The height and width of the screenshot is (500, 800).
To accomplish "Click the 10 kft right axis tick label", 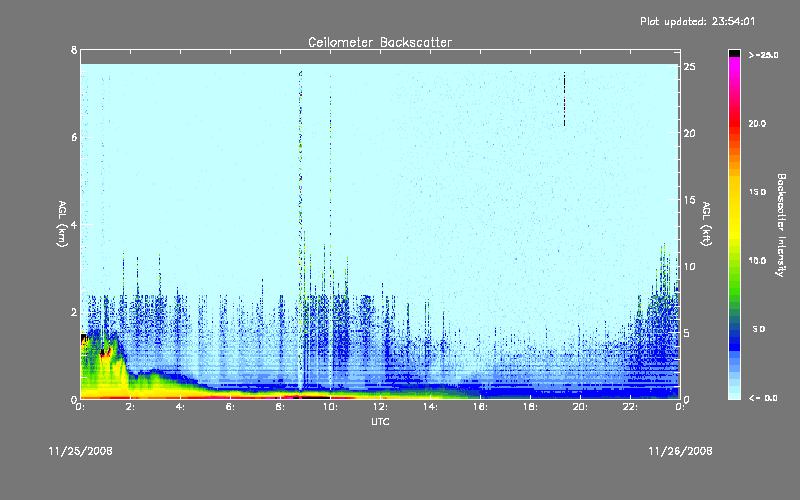I will (690, 267).
